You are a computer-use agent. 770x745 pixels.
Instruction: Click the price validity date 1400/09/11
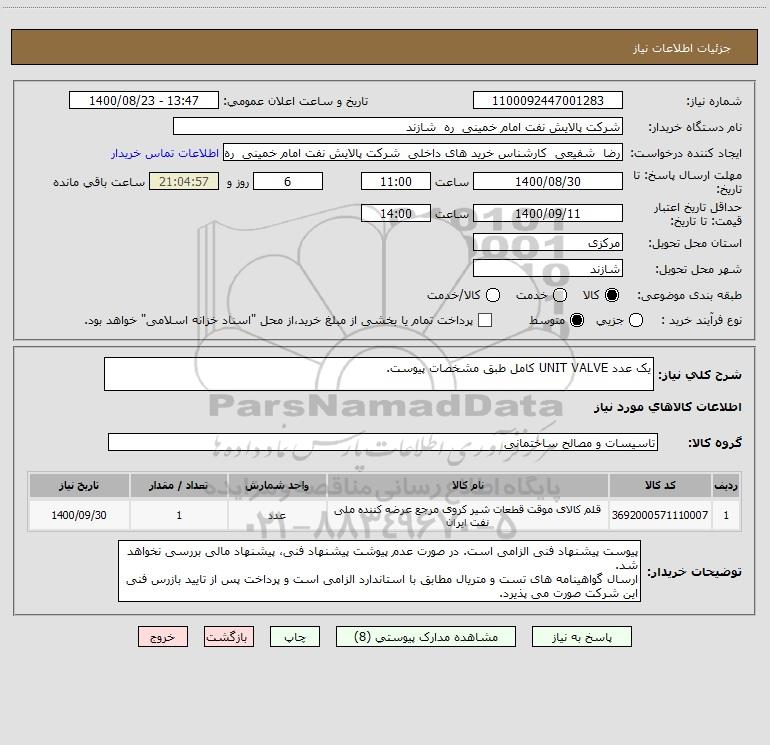[x=548, y=213]
